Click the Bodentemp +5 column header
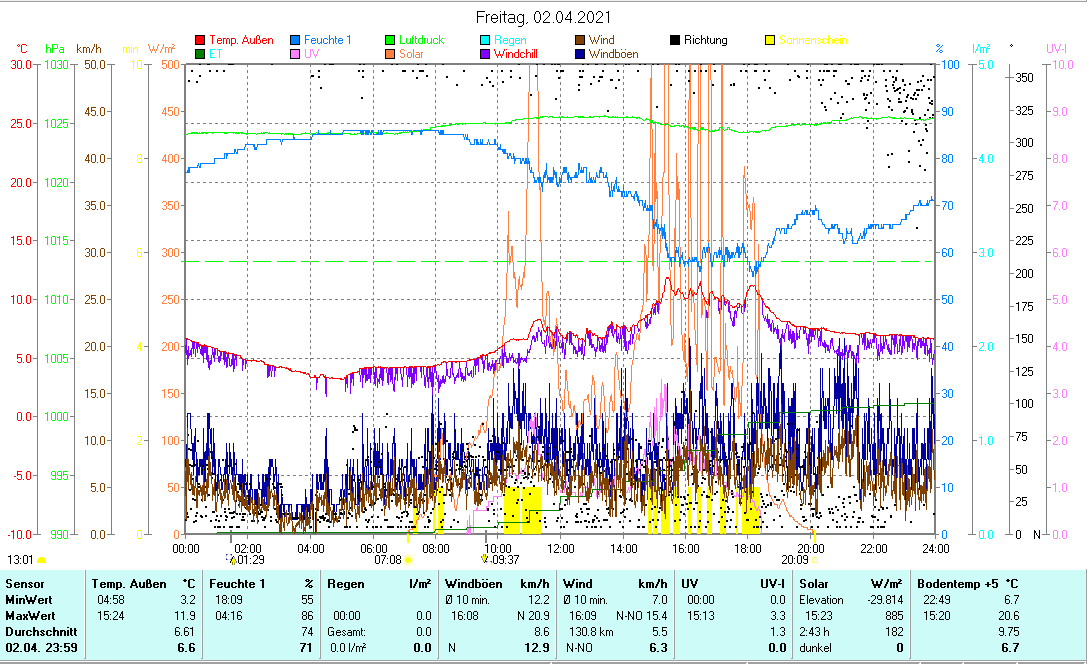The width and height of the screenshot is (1087, 664). [965, 583]
